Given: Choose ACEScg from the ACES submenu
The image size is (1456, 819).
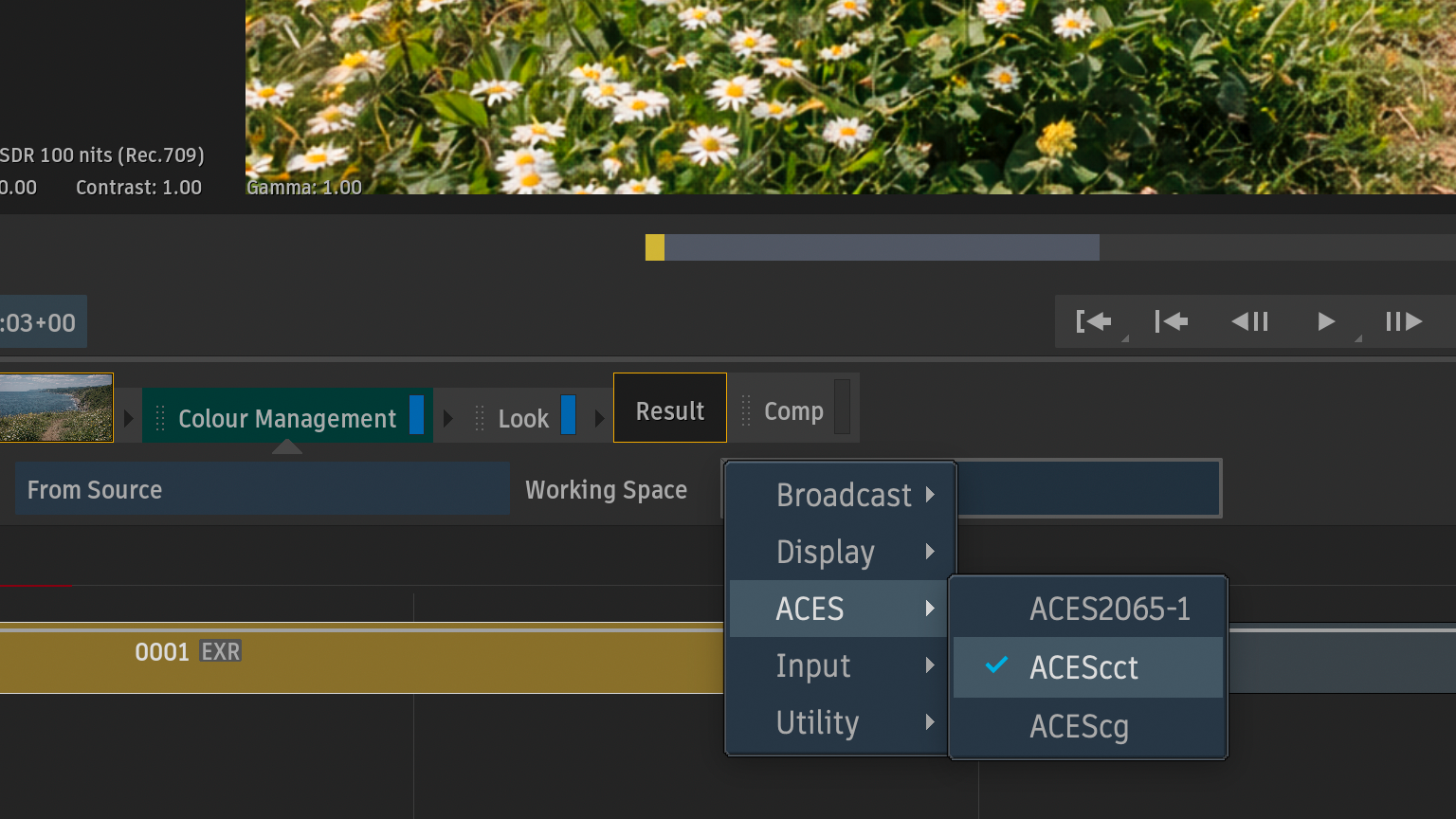Looking at the screenshot, I should pyautogui.click(x=1080, y=727).
